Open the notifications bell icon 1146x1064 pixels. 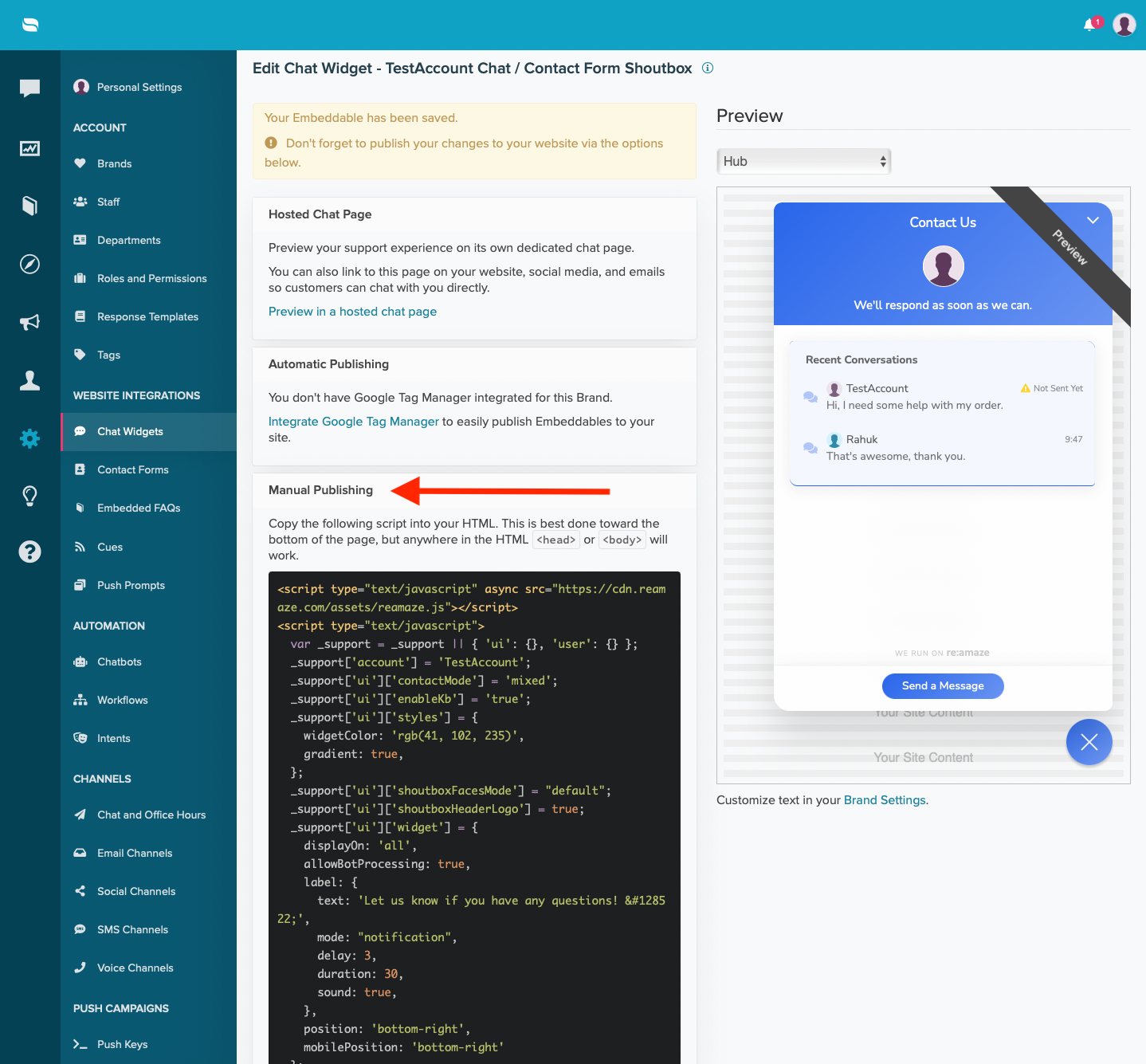pyautogui.click(x=1089, y=25)
